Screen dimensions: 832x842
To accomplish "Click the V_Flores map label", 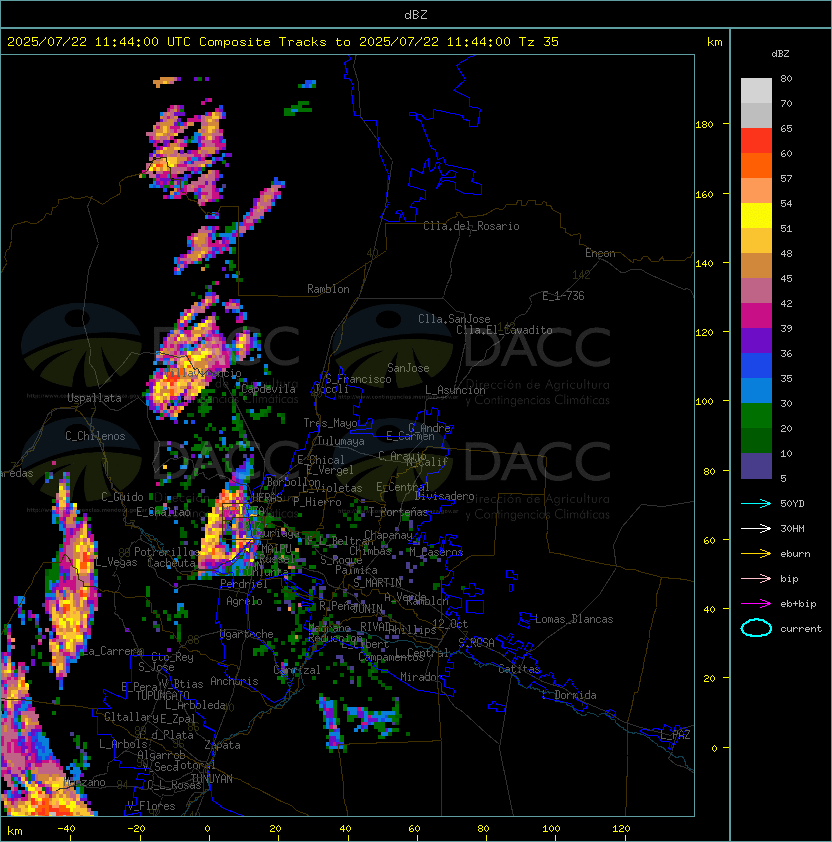I will tap(151, 806).
